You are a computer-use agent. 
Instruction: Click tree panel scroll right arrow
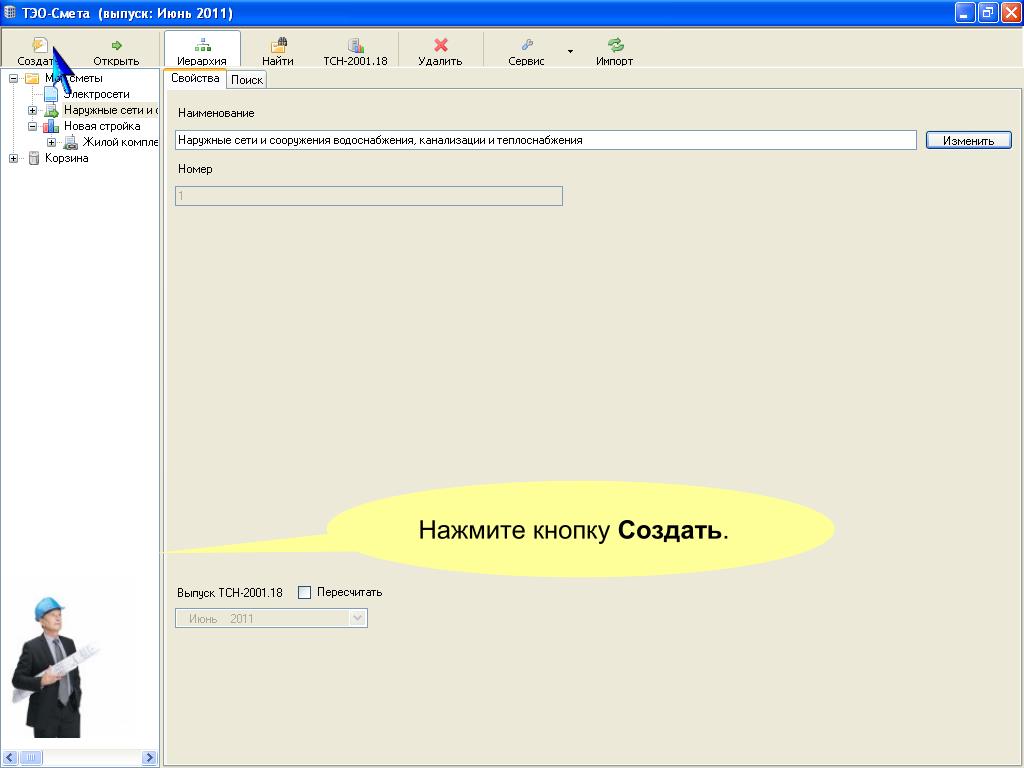pos(150,758)
